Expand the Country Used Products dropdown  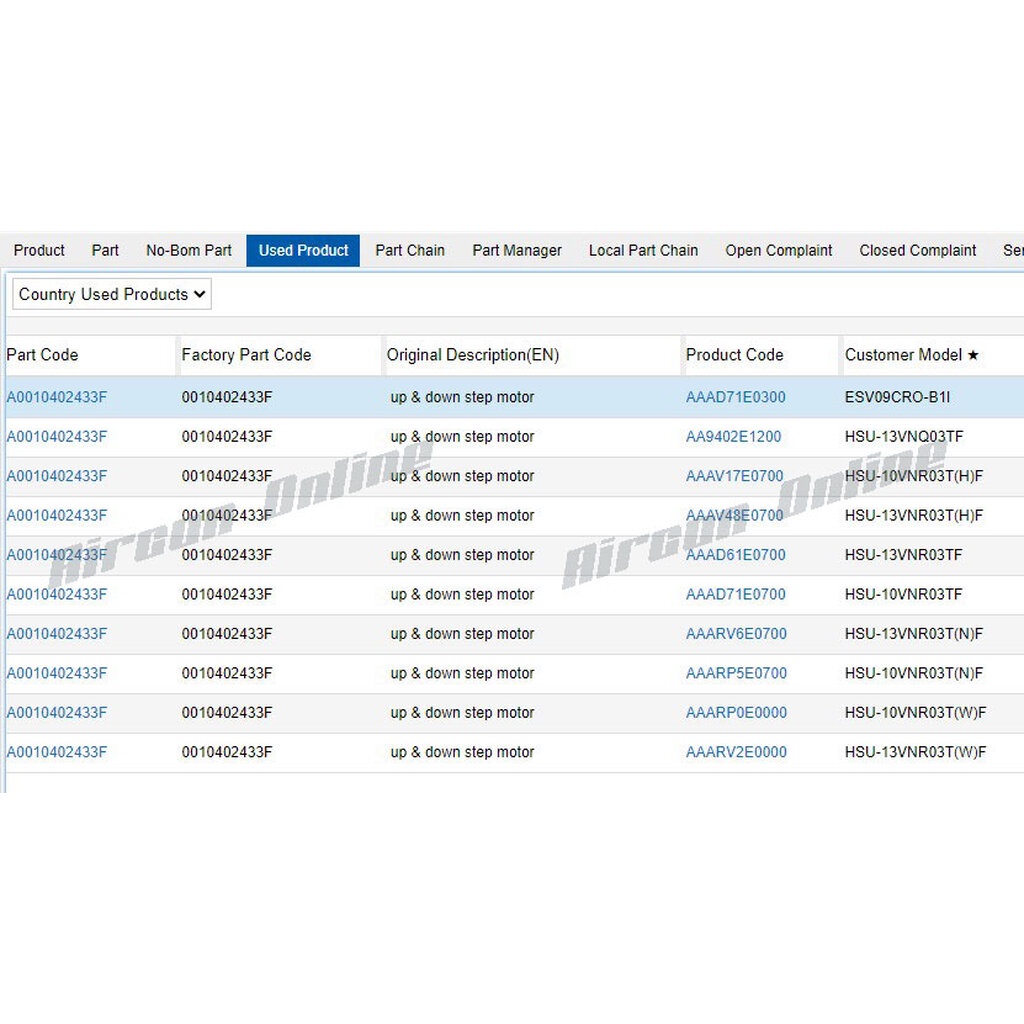coord(112,295)
